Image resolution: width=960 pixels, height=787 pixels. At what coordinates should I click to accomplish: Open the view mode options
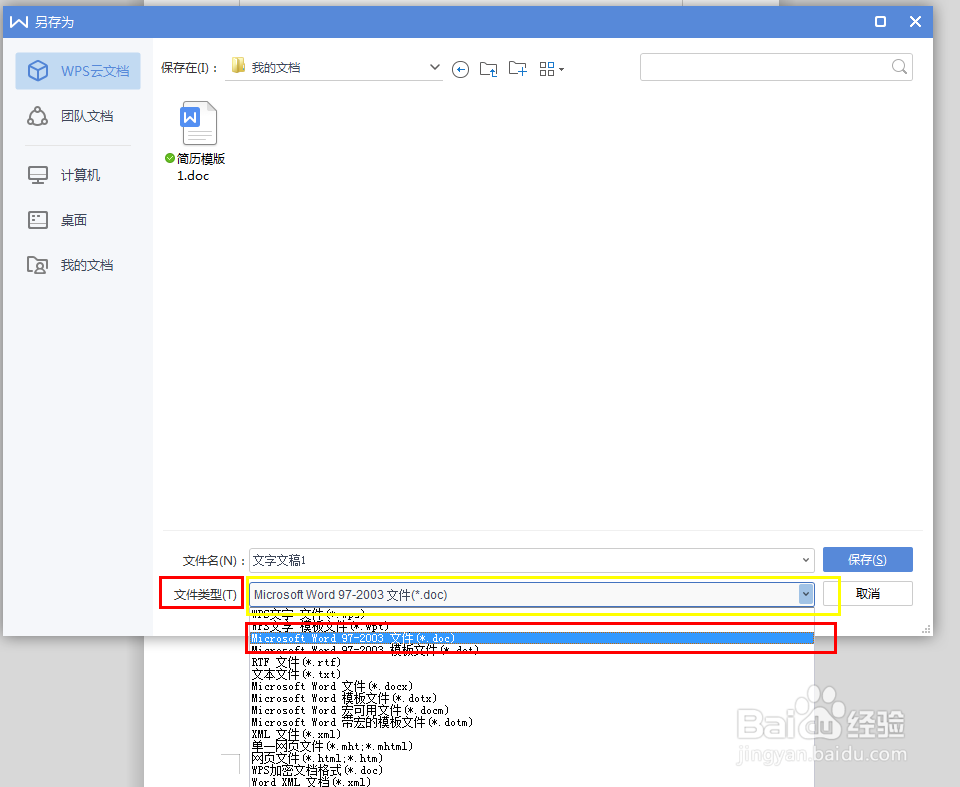[551, 69]
